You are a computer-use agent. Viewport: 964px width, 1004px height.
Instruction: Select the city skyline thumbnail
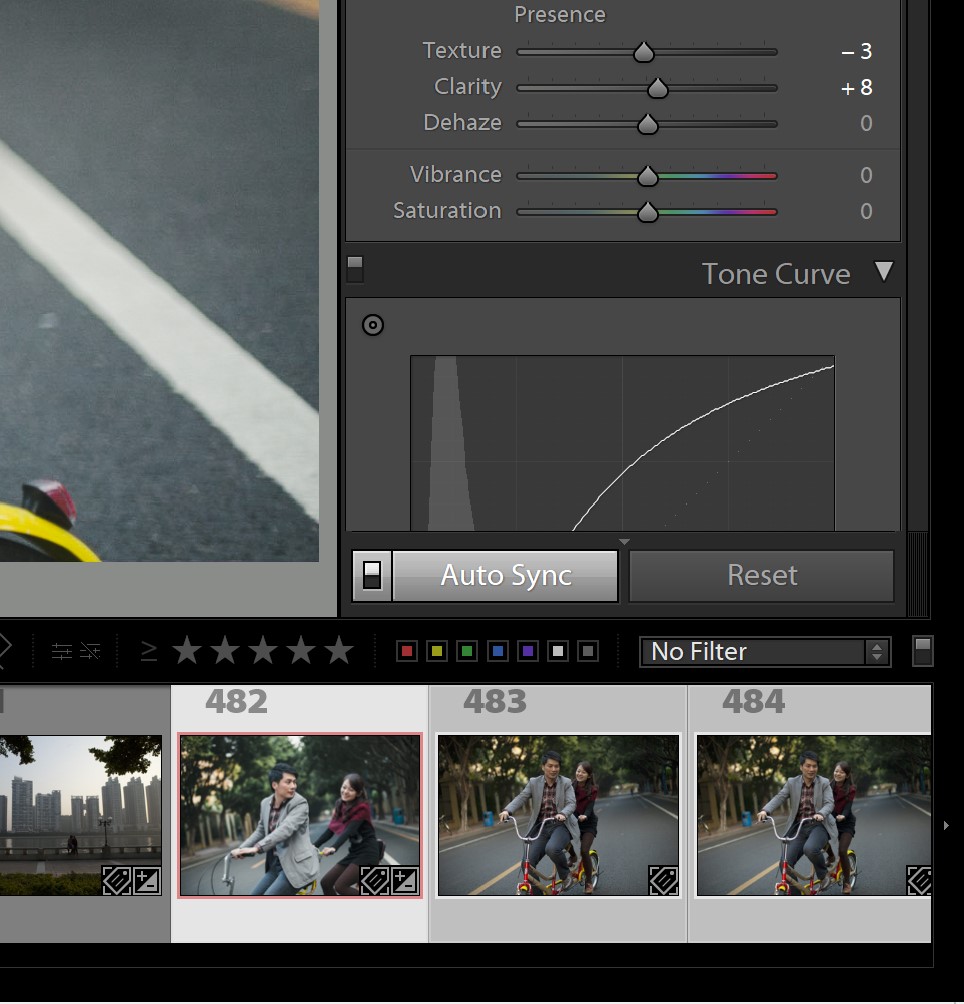pos(81,815)
